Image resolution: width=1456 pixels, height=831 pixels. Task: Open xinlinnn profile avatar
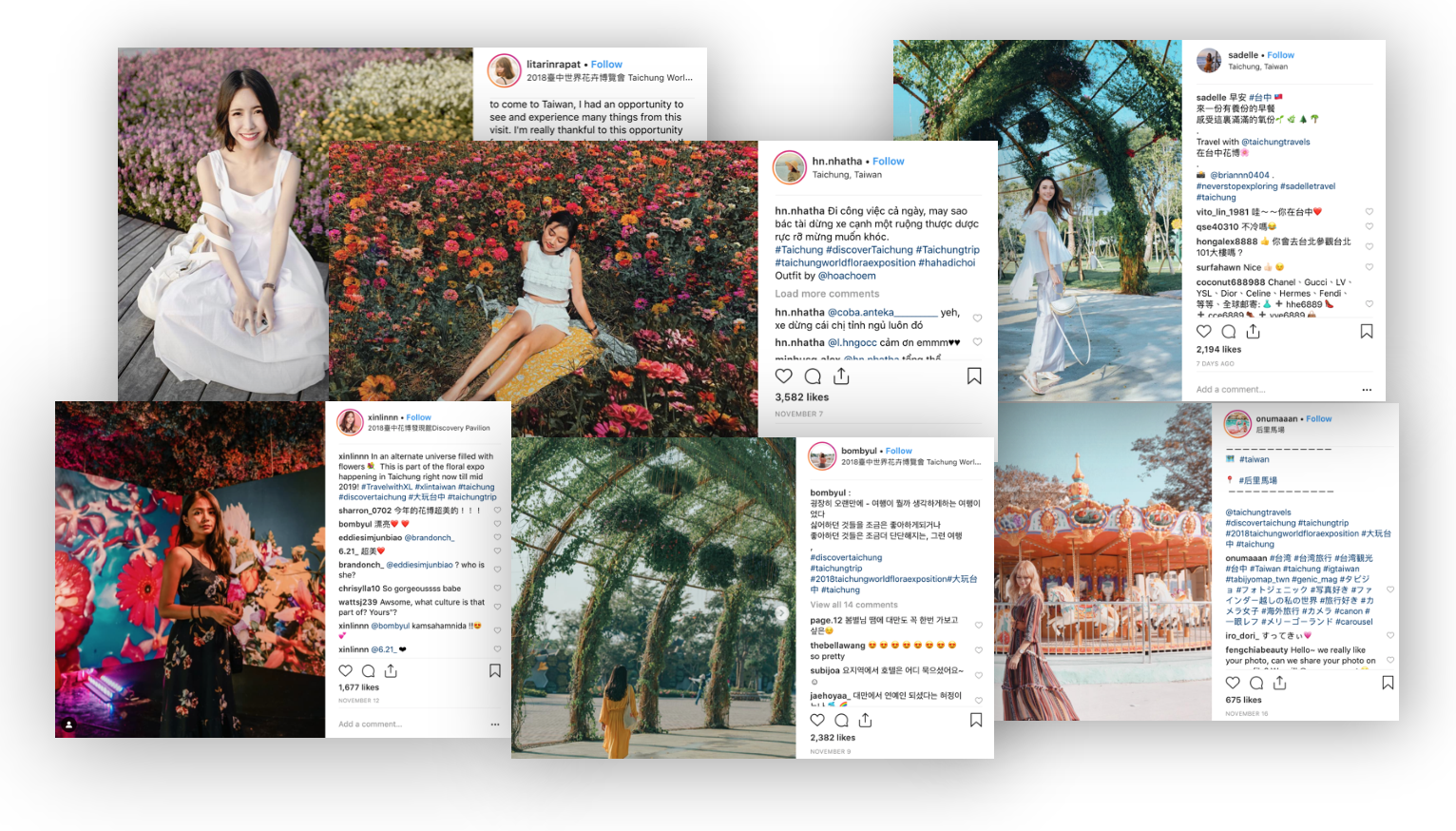point(351,422)
